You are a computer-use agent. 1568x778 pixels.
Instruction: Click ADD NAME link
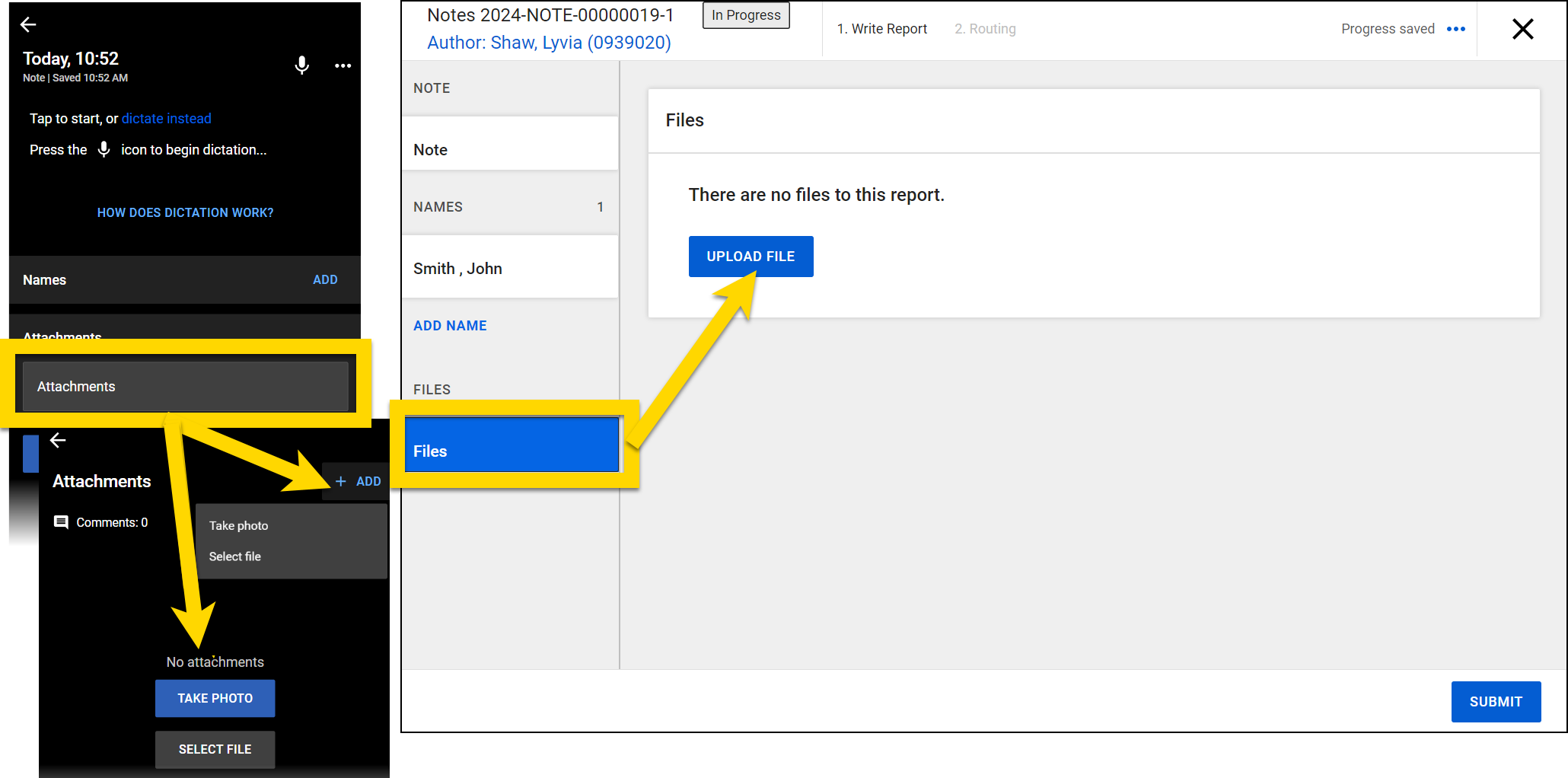point(450,326)
